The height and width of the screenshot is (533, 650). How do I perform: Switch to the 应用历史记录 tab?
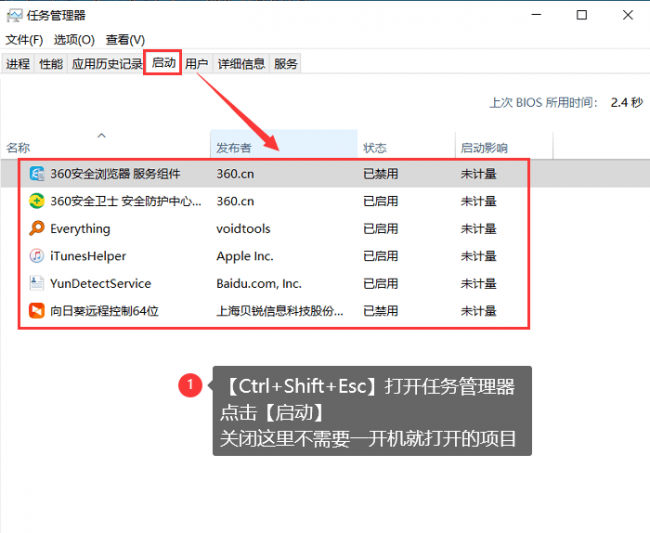coord(107,64)
